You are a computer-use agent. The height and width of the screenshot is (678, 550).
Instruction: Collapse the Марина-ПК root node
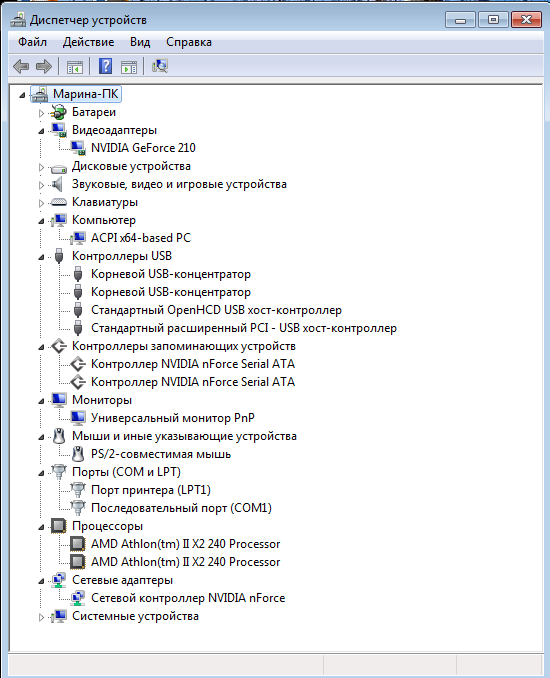point(22,95)
